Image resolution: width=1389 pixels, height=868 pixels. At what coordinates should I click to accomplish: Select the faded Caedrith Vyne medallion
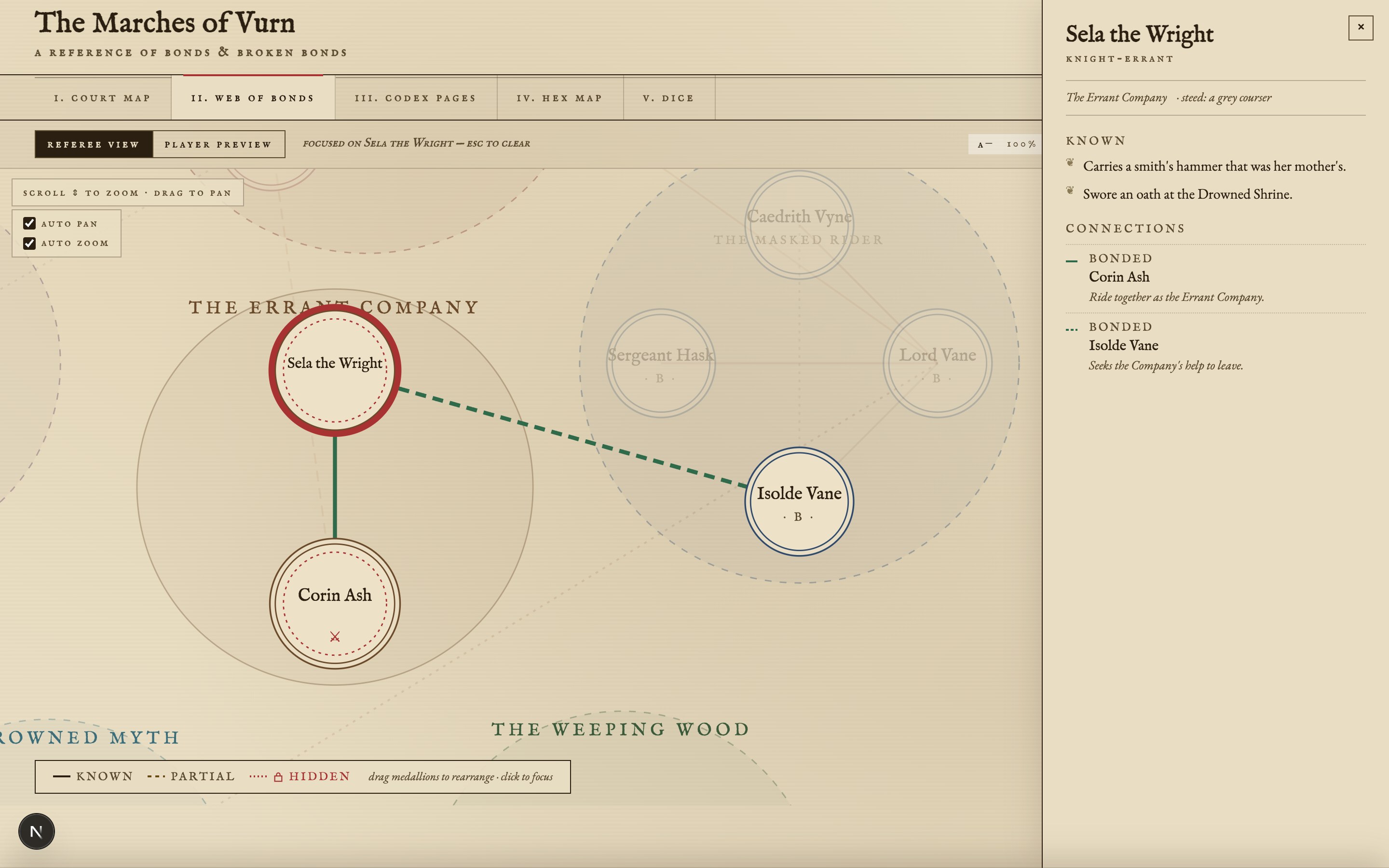tap(799, 224)
